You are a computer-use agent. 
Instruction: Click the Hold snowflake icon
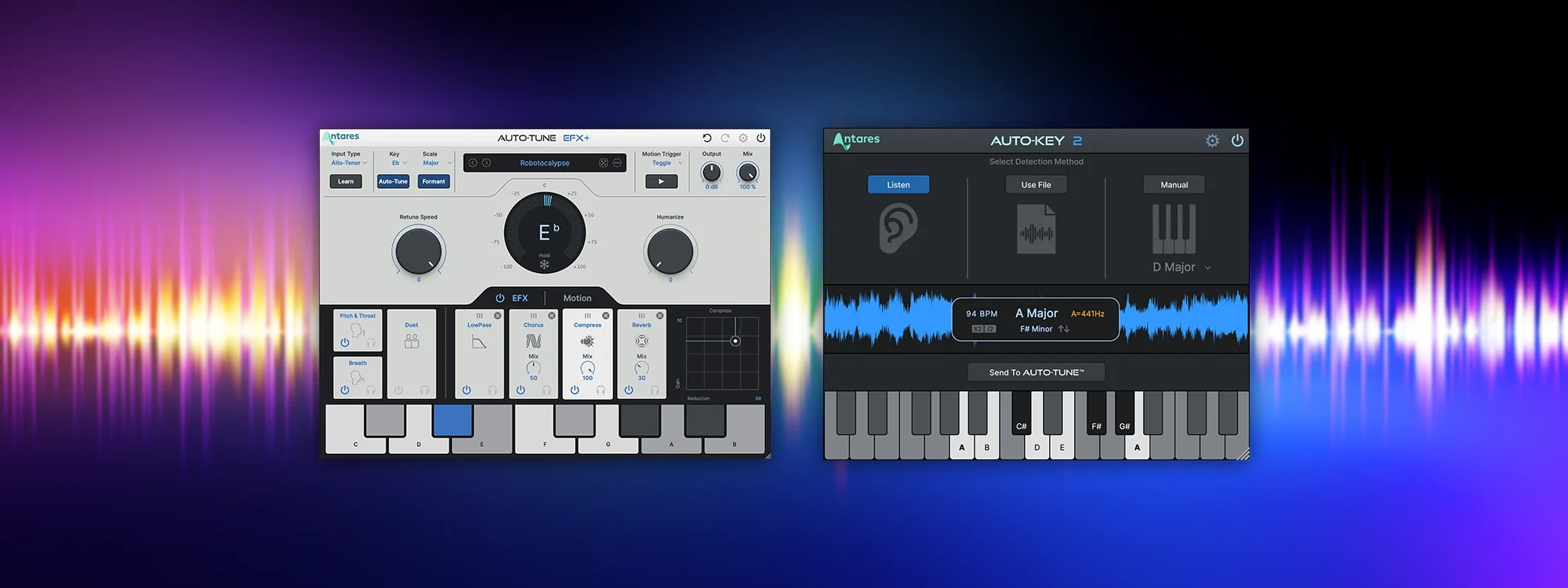[544, 264]
